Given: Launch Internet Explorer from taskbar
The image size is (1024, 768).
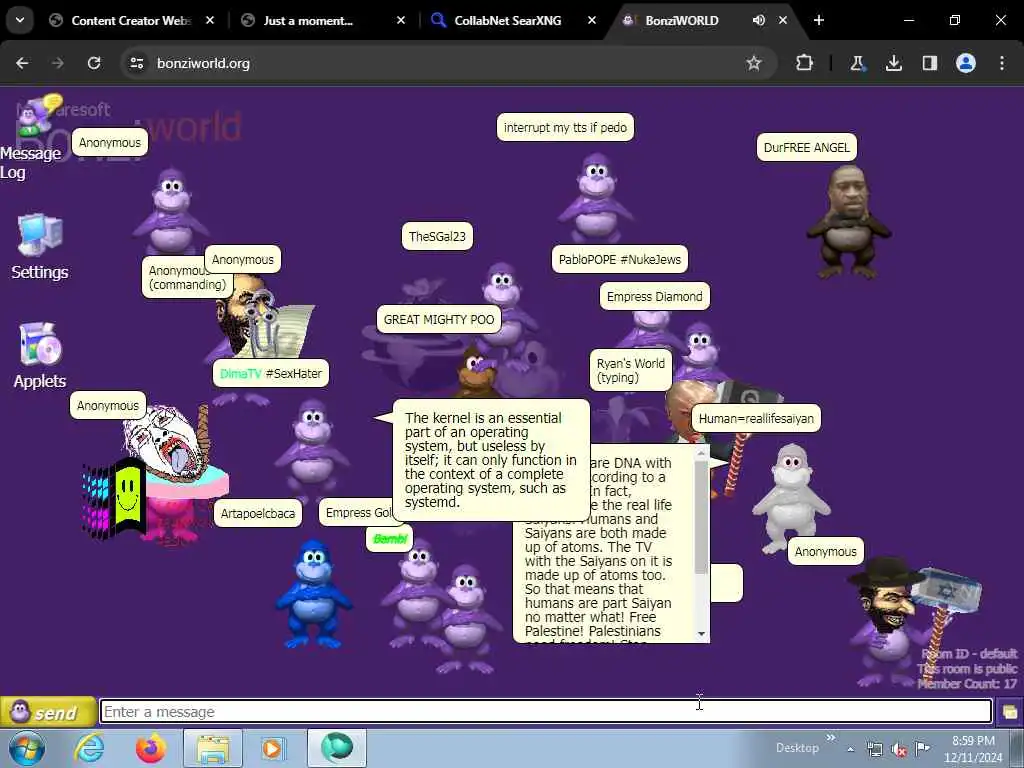Looking at the screenshot, I should [89, 748].
